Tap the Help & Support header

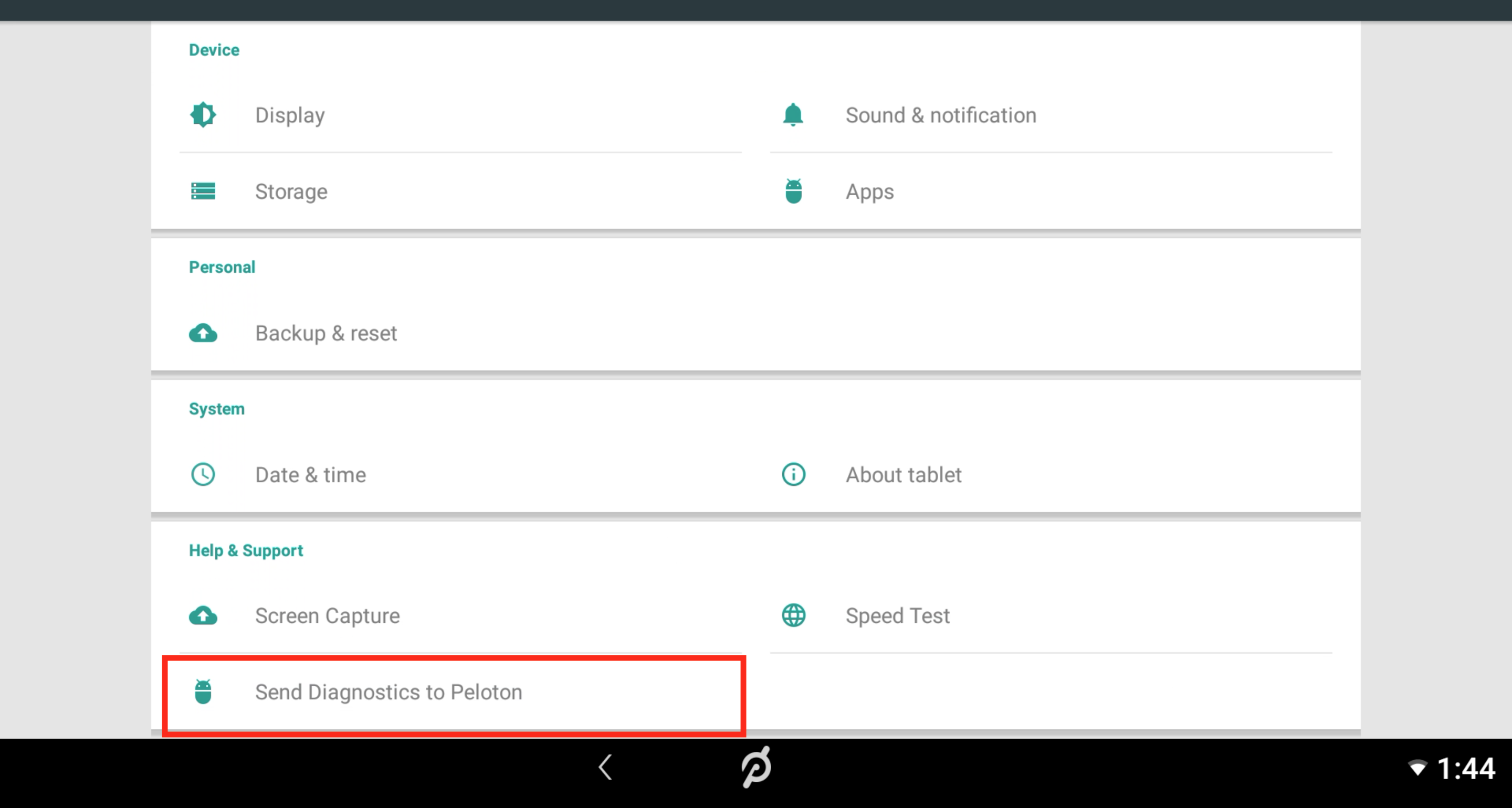point(246,550)
